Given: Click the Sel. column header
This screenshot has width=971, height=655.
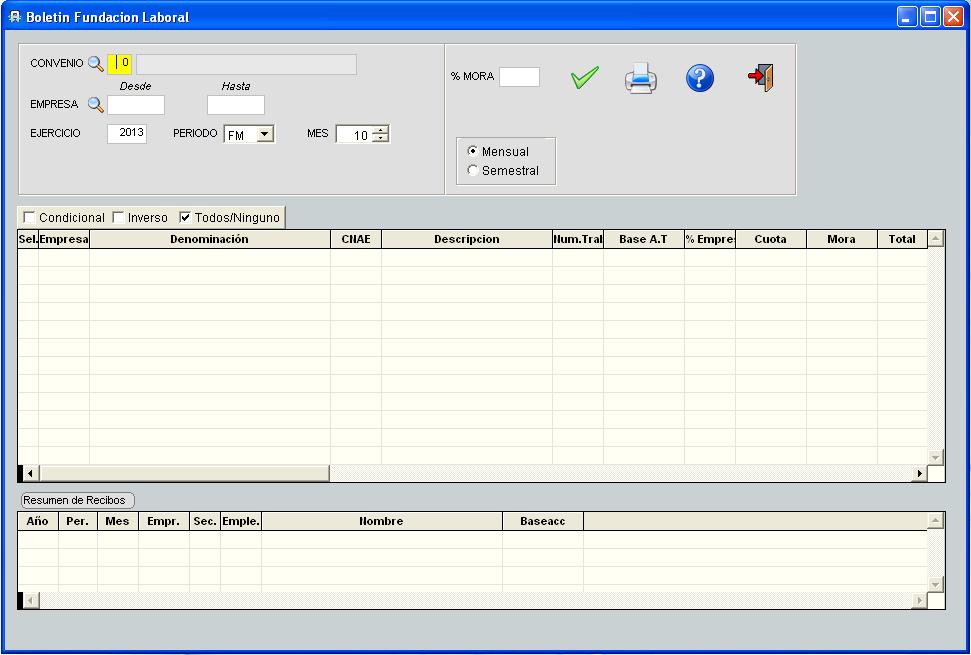Looking at the screenshot, I should coord(28,239).
